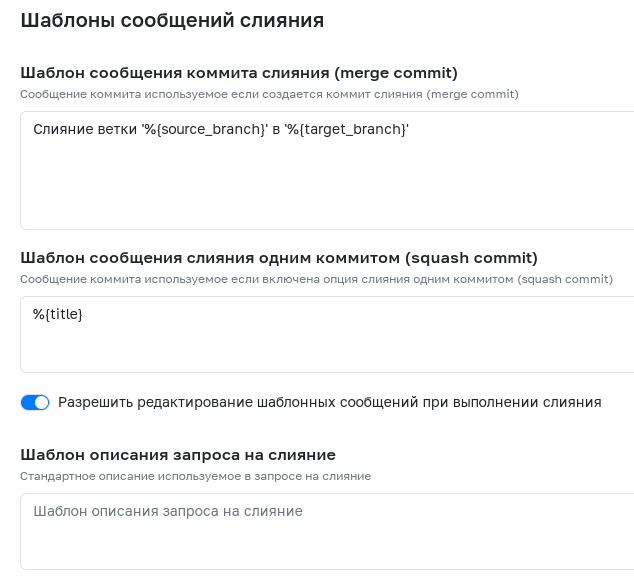Image resolution: width=634 pixels, height=586 pixels.
Task: Toggle the switch allowing template message editing
Action: point(35,402)
